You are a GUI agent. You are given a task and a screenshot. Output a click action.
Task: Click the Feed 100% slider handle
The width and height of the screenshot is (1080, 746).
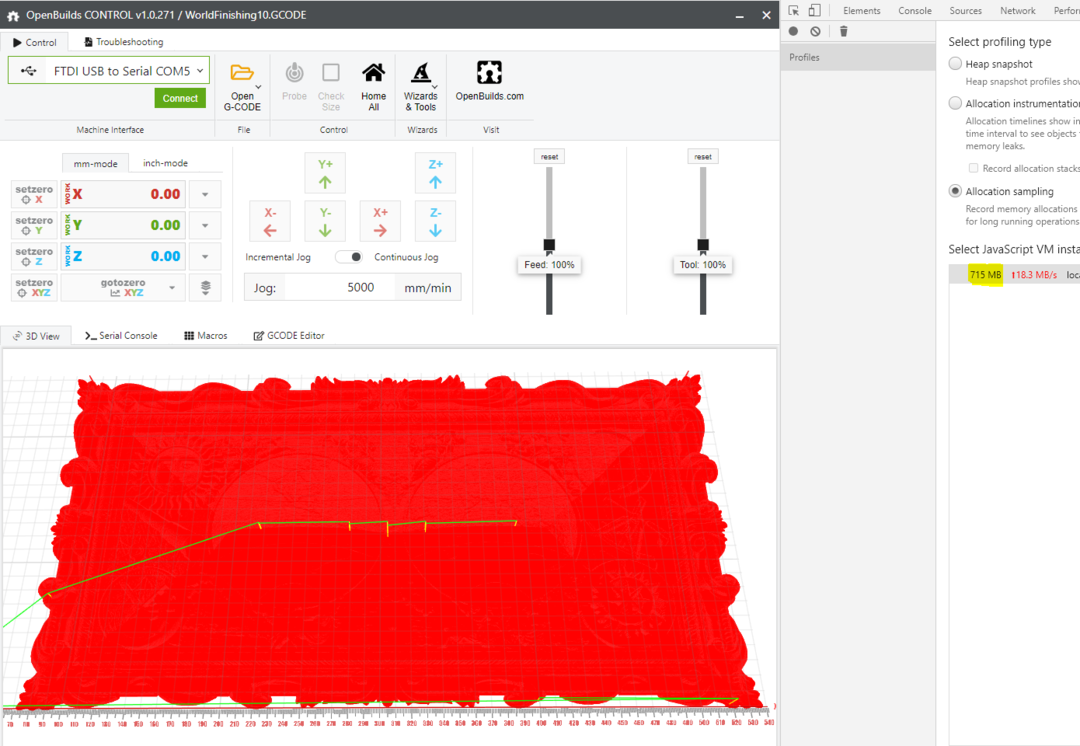pos(549,245)
